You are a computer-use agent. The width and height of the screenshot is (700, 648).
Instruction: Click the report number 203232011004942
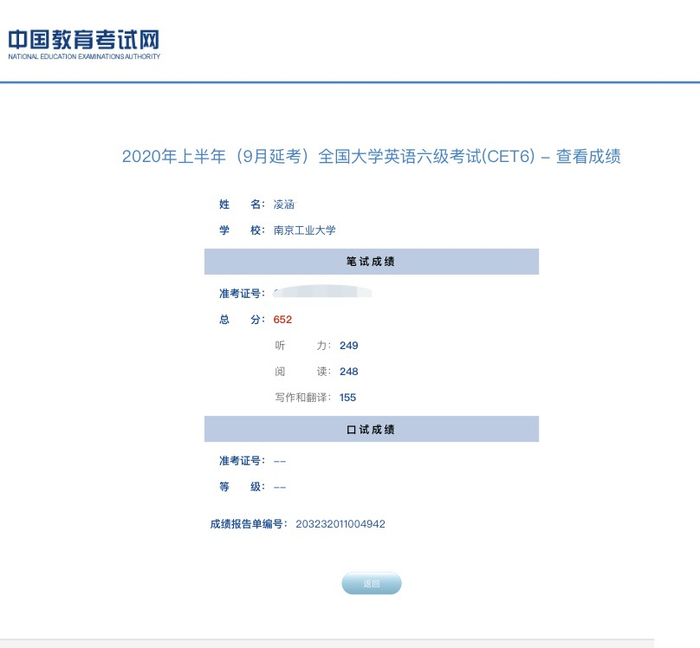[340, 524]
